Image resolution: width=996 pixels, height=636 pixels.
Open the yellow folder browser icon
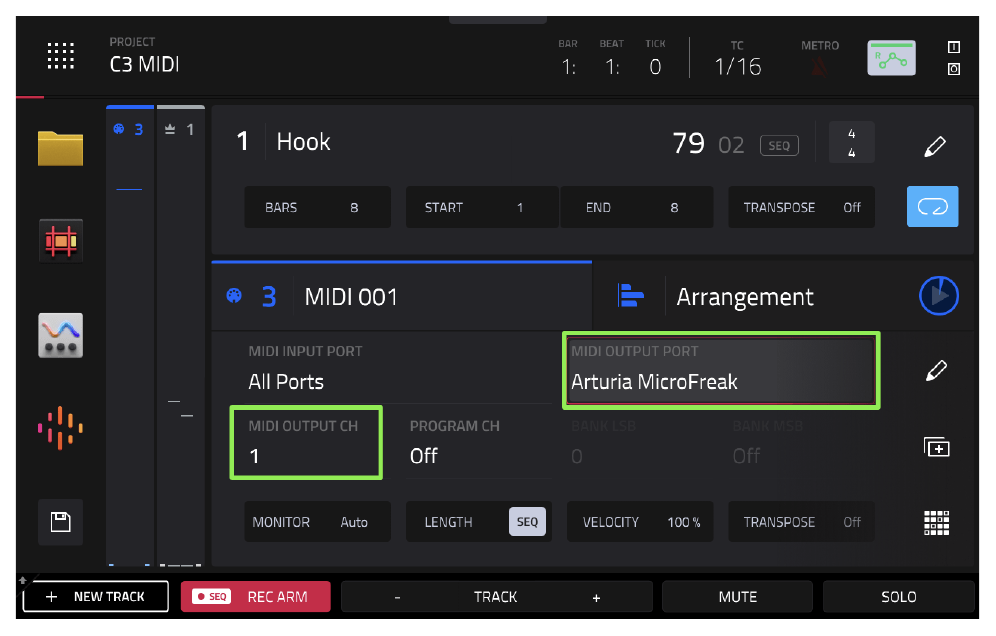coord(60,148)
